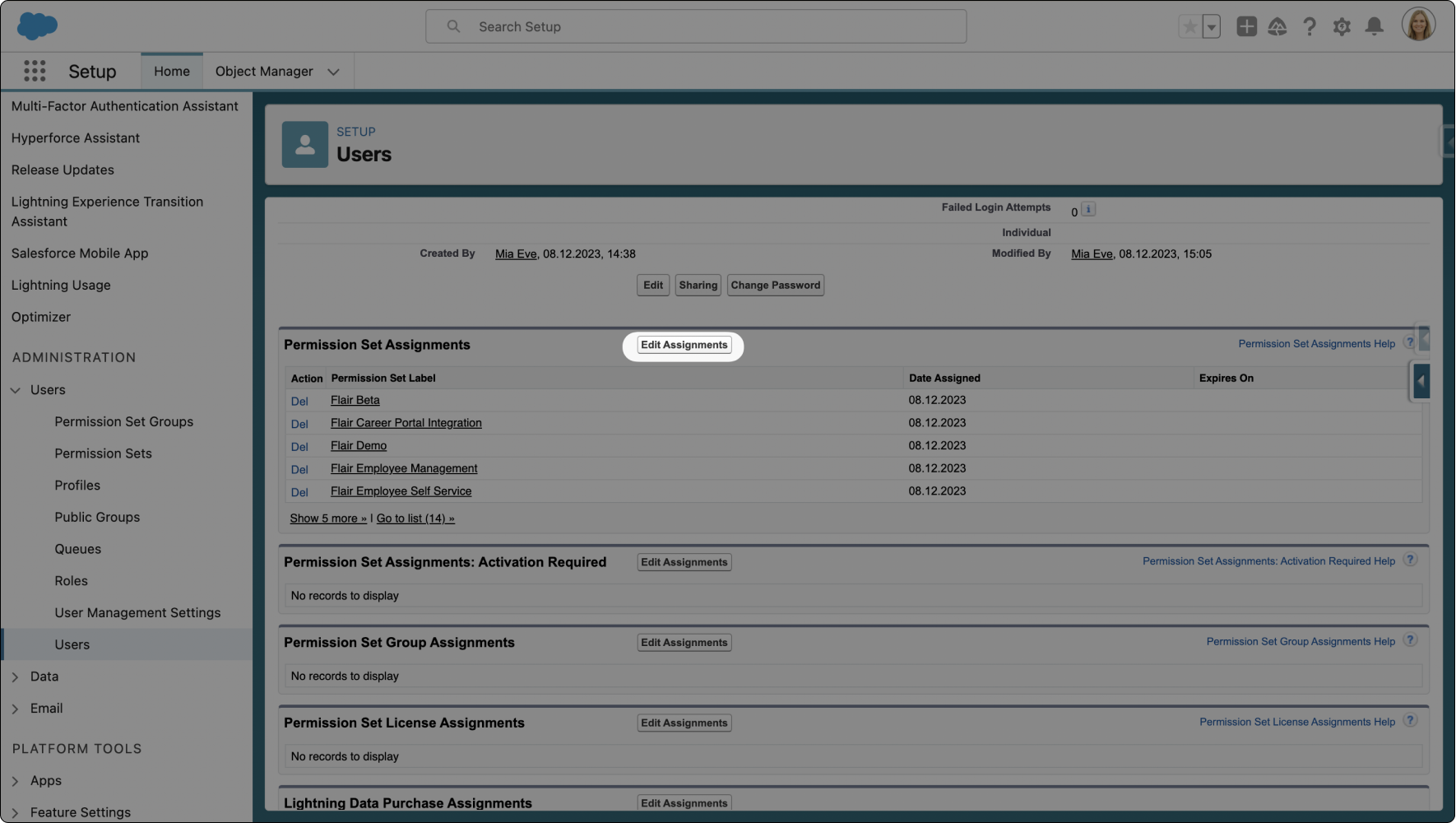Open the Flair Beta permission set
Screen dimensions: 1456x823
[355, 400]
